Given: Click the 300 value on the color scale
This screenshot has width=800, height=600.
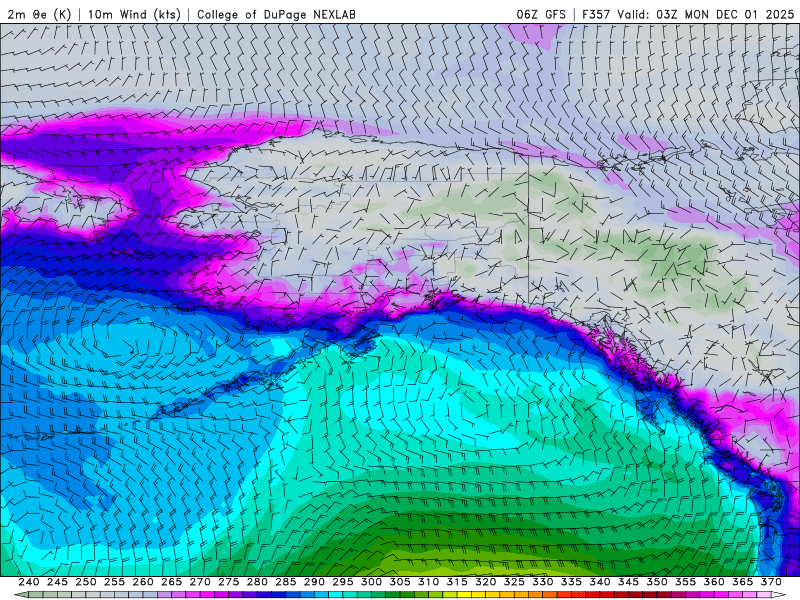Looking at the screenshot, I should (371, 582).
